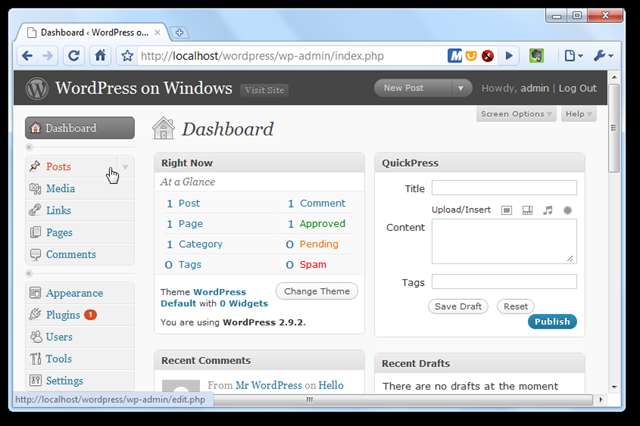
Task: Reset the QuickPress form
Action: [x=516, y=306]
